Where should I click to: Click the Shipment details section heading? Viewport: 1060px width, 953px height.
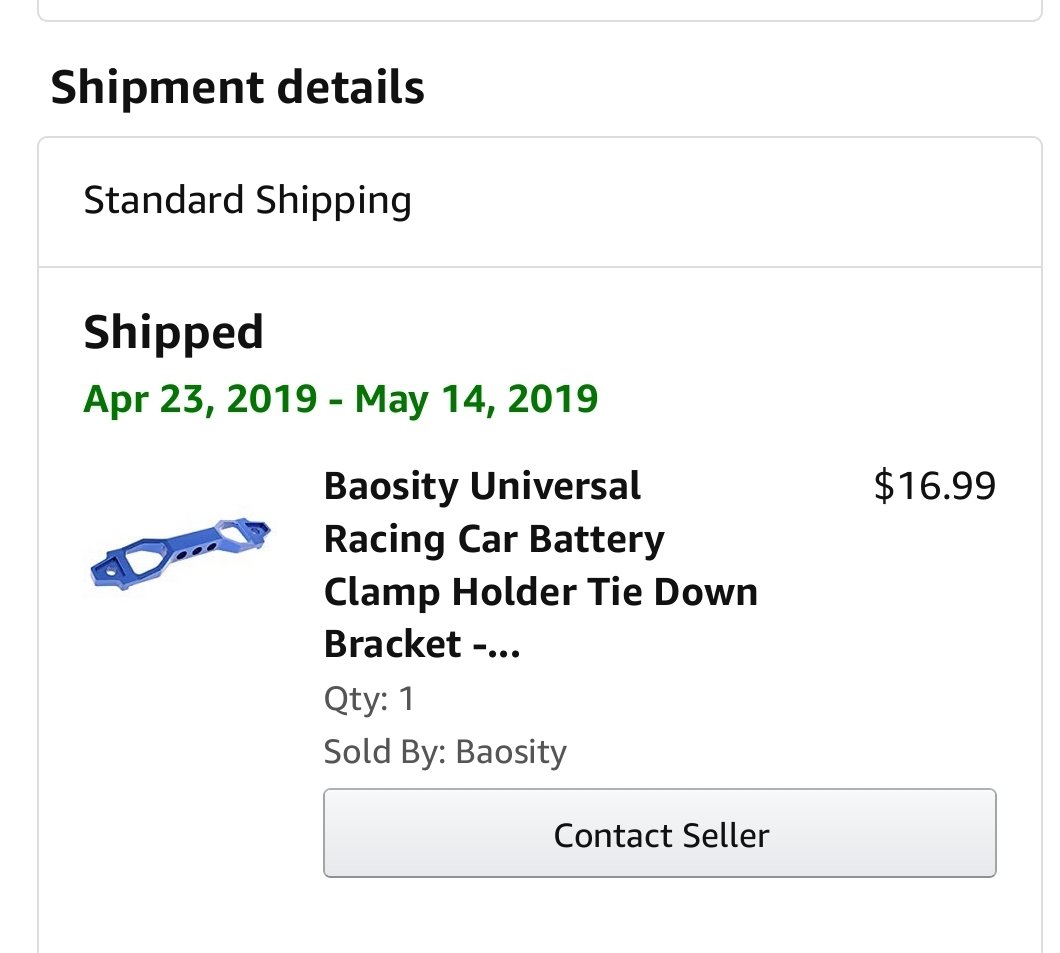pyautogui.click(x=237, y=87)
